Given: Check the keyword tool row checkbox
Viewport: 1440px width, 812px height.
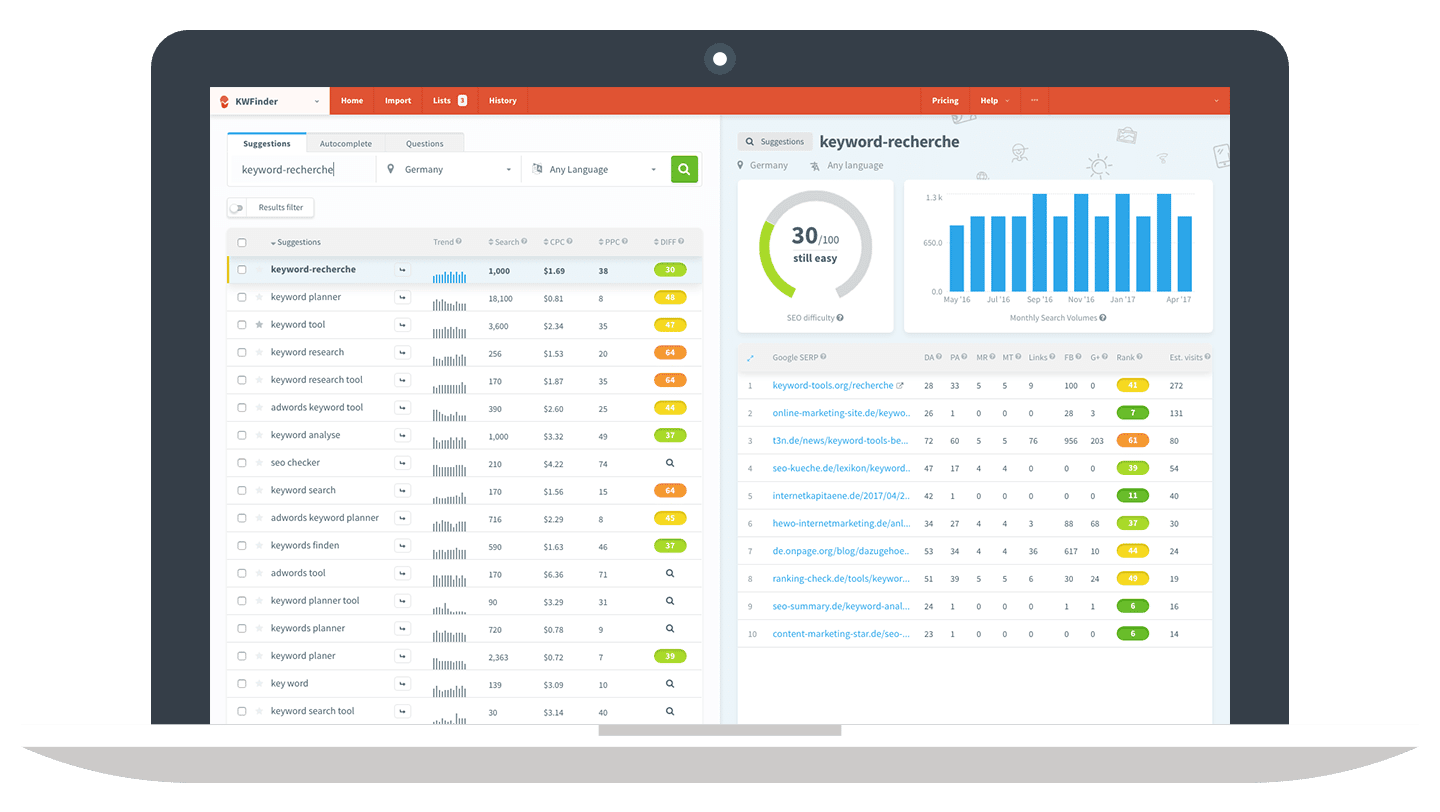Looking at the screenshot, I should coord(242,325).
